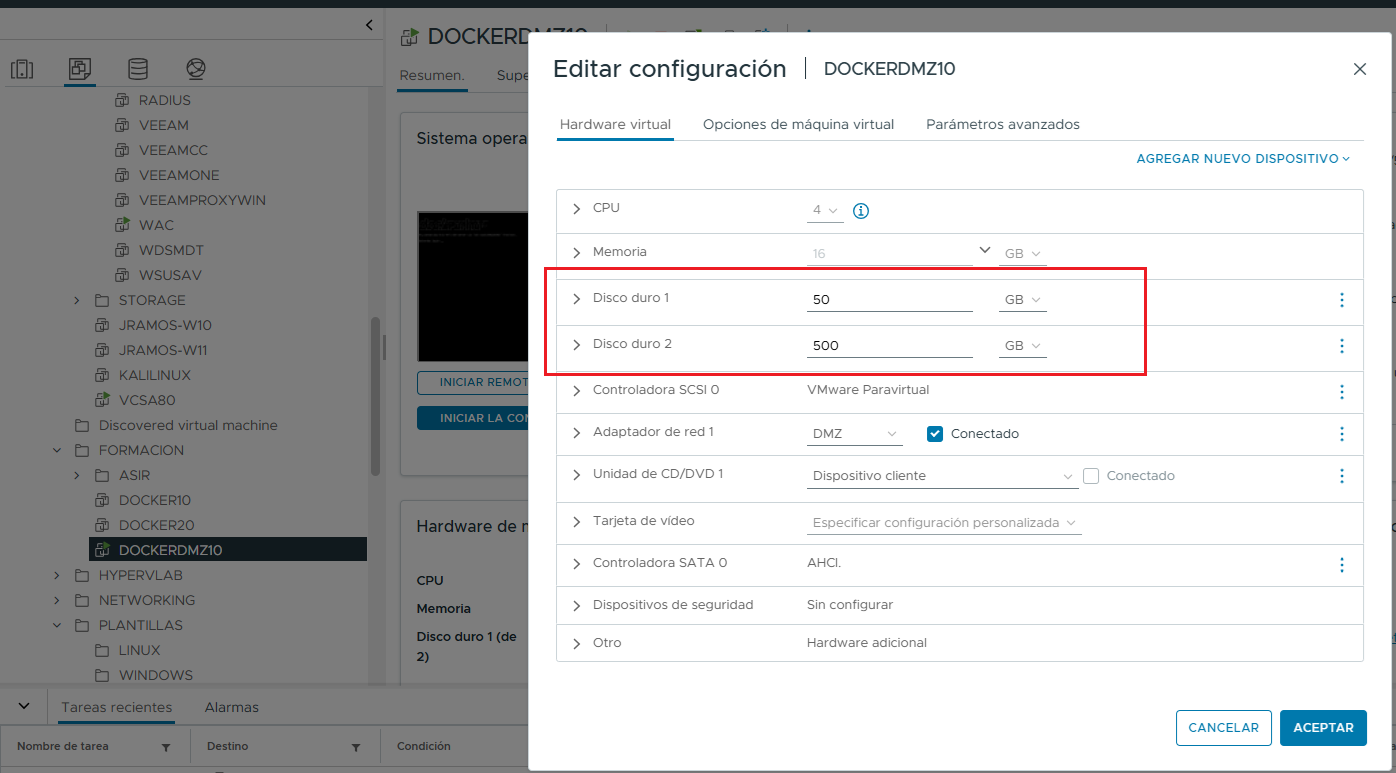Click the ACEPTAR button

point(1323,728)
